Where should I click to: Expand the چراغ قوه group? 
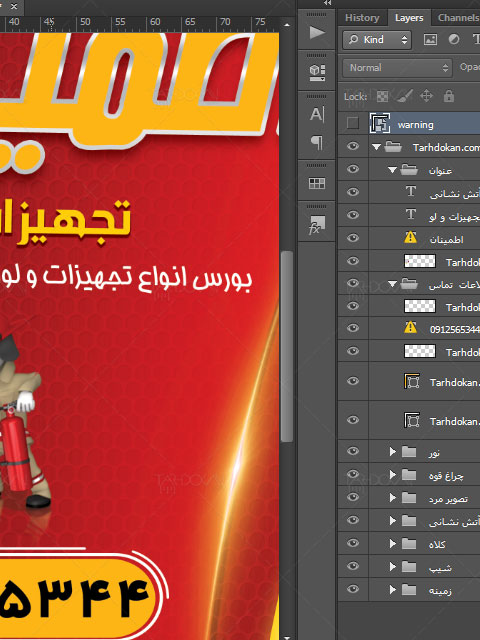393,474
